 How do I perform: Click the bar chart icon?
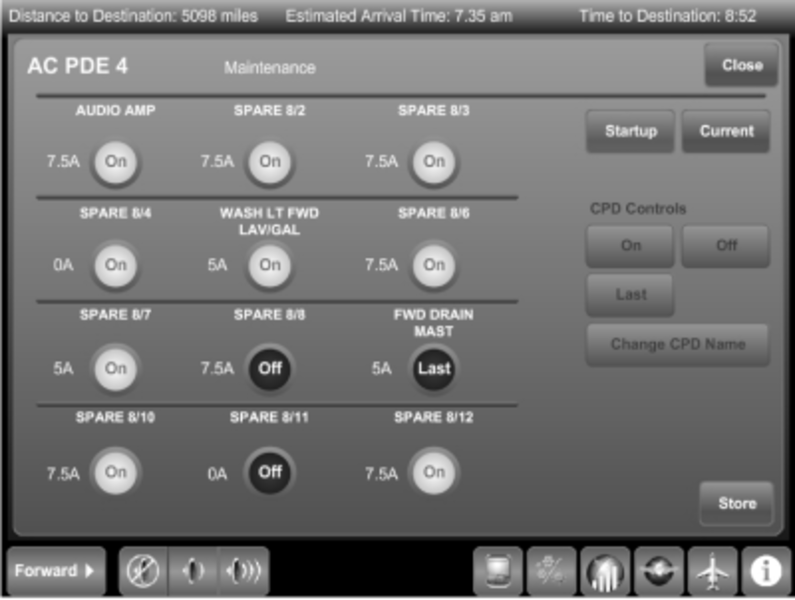tap(605, 572)
